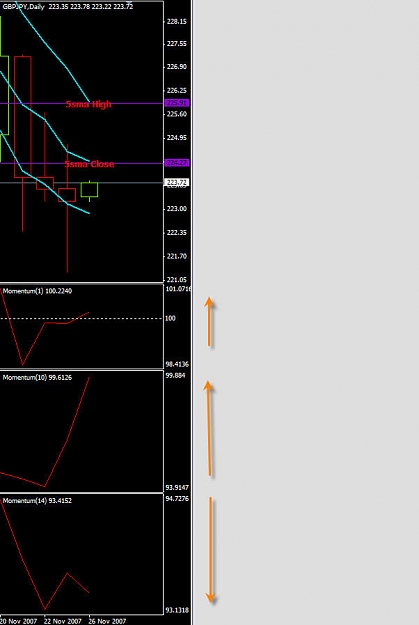Click the Momentum(10) 99.6126 indicator label

coord(37,377)
